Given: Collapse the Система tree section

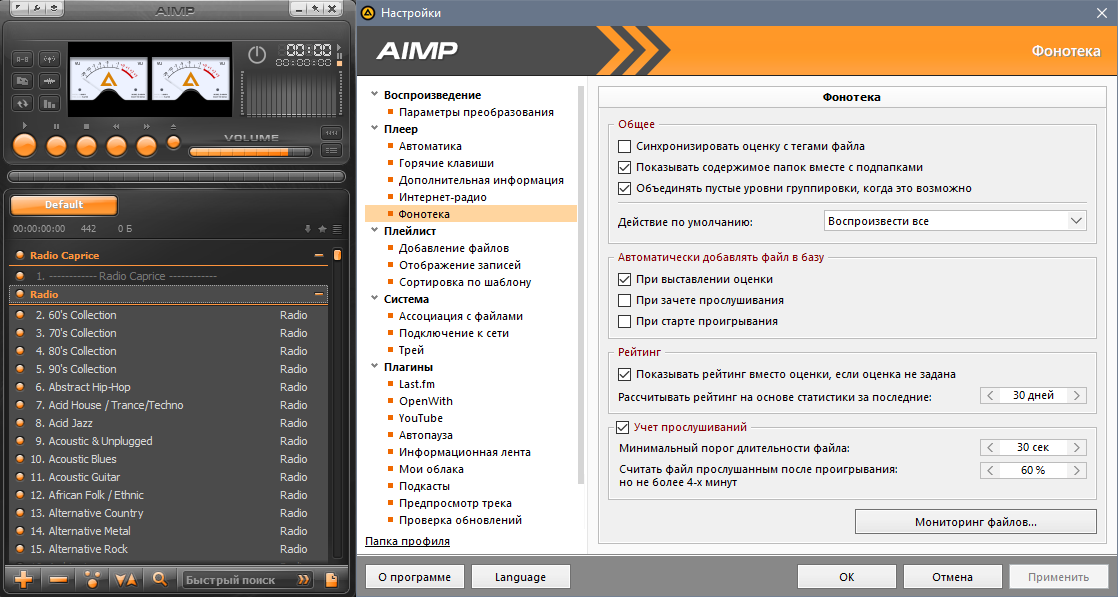Looking at the screenshot, I should click(x=374, y=298).
